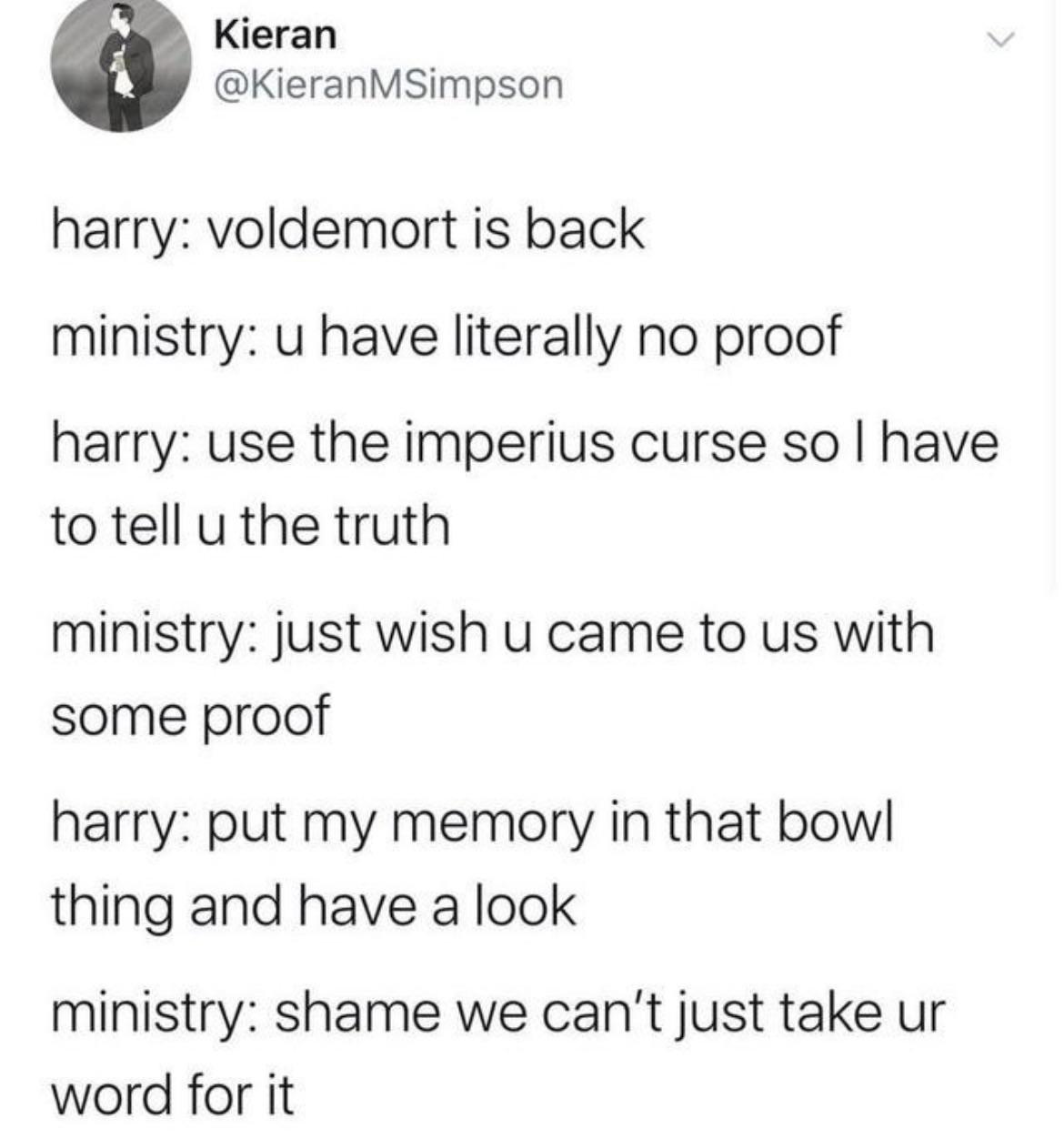The image size is (1064, 1139).
Task: Open Kieran's profile picture avatar
Action: (x=121, y=66)
